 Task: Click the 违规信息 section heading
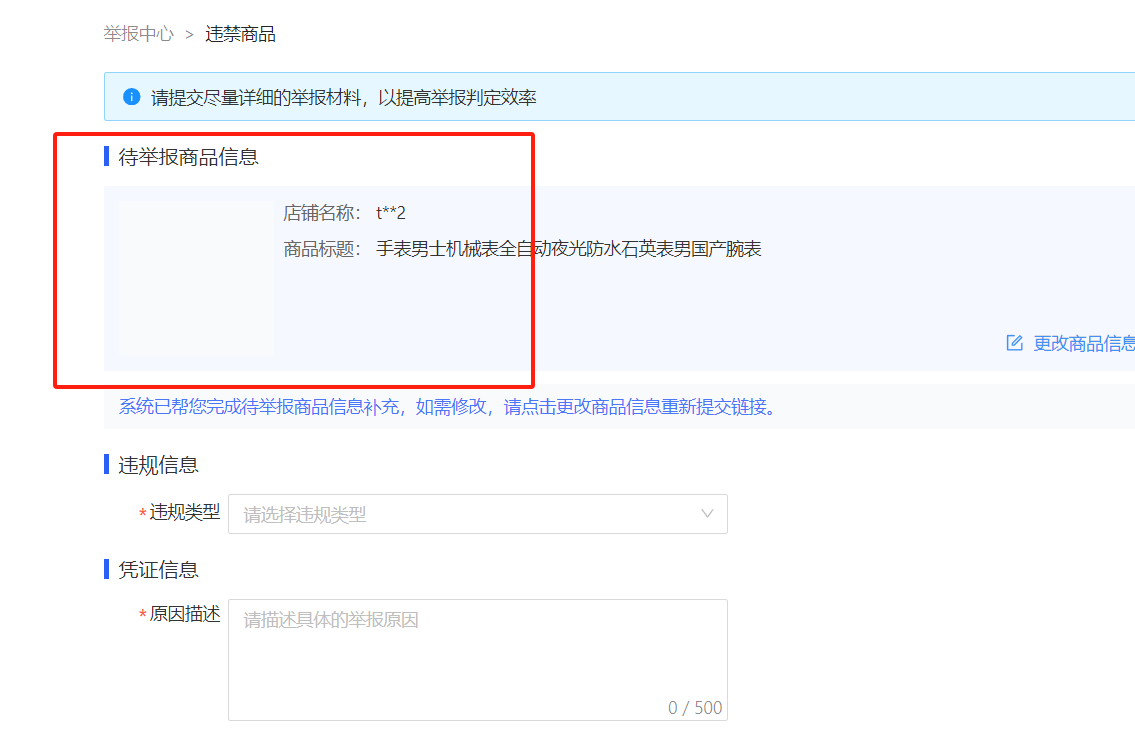pos(158,465)
